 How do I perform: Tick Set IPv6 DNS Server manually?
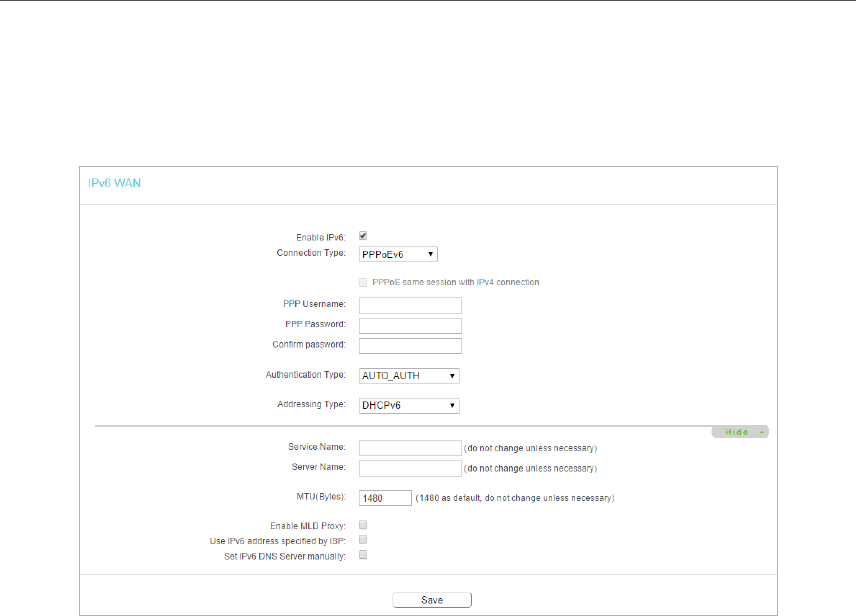pos(363,555)
